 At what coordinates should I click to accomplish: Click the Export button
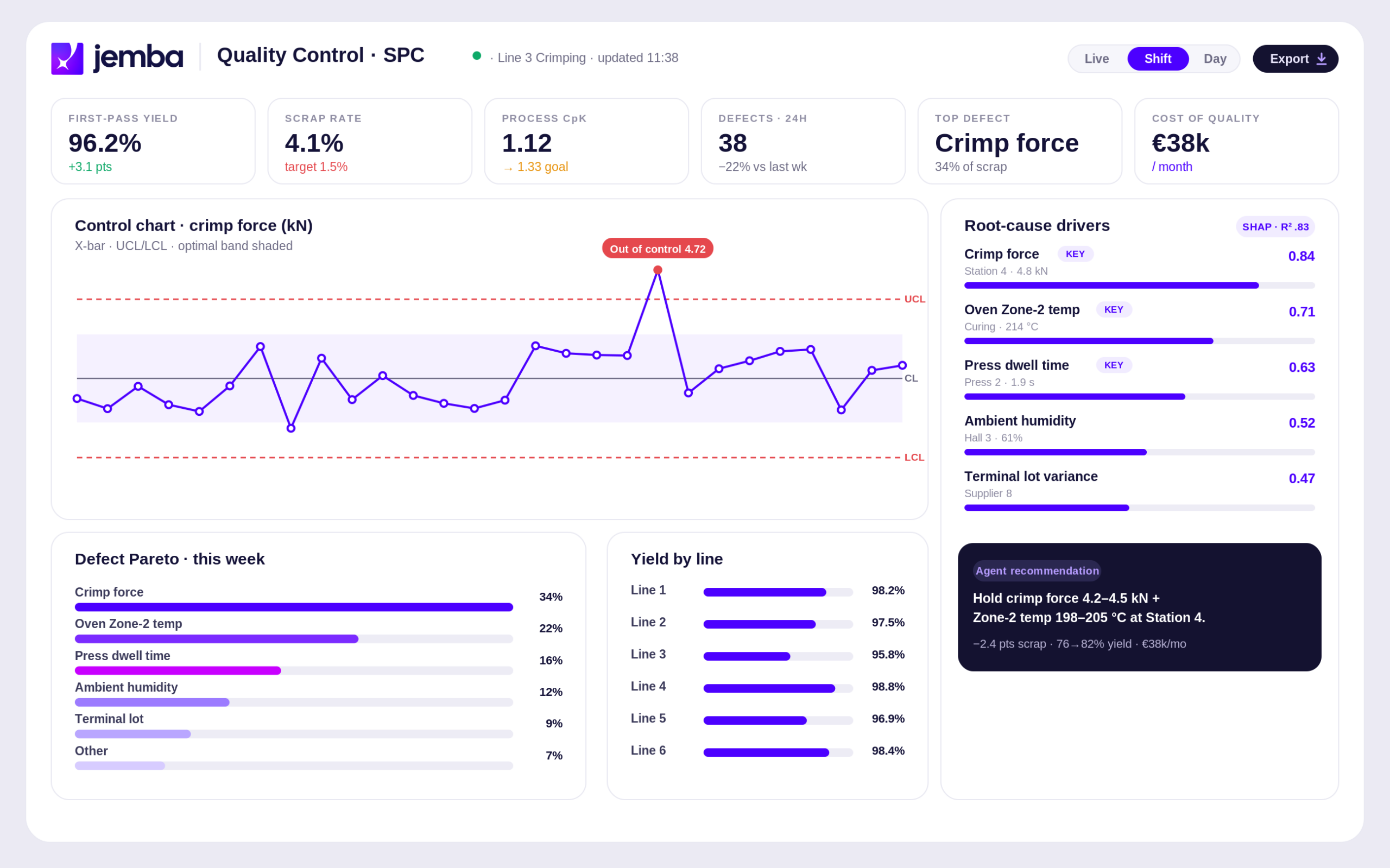click(1294, 59)
